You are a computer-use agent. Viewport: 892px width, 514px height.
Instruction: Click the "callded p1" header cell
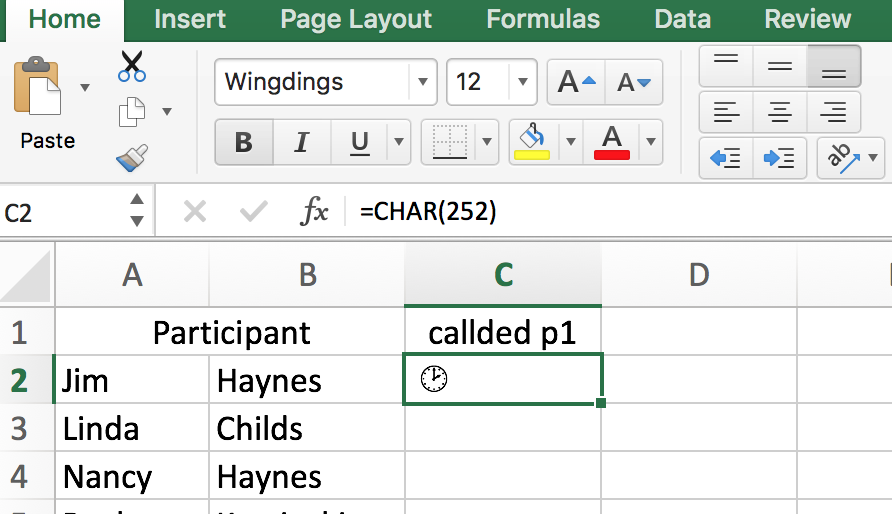point(503,332)
